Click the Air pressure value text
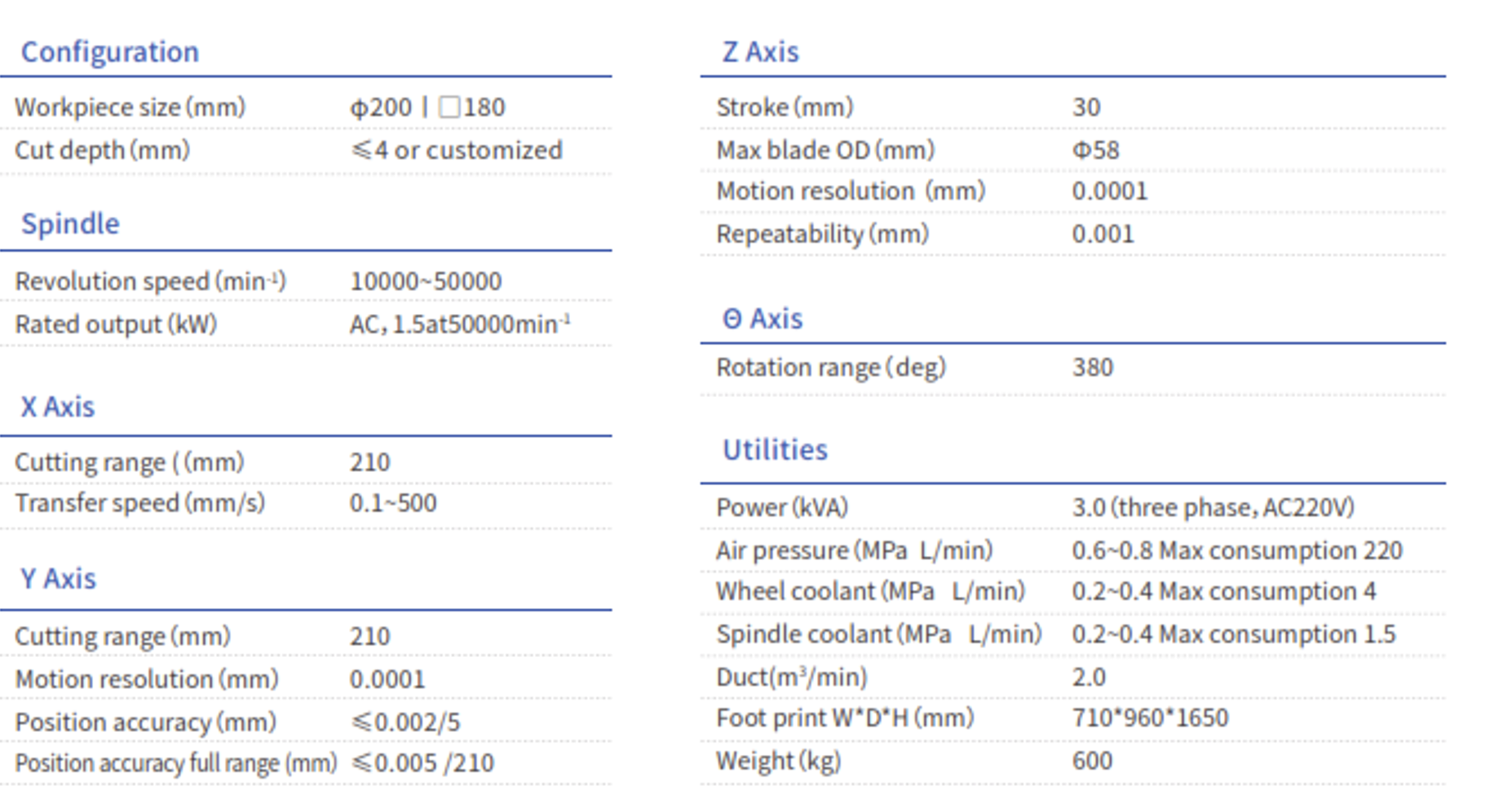The width and height of the screenshot is (1512, 812). (x=1237, y=551)
